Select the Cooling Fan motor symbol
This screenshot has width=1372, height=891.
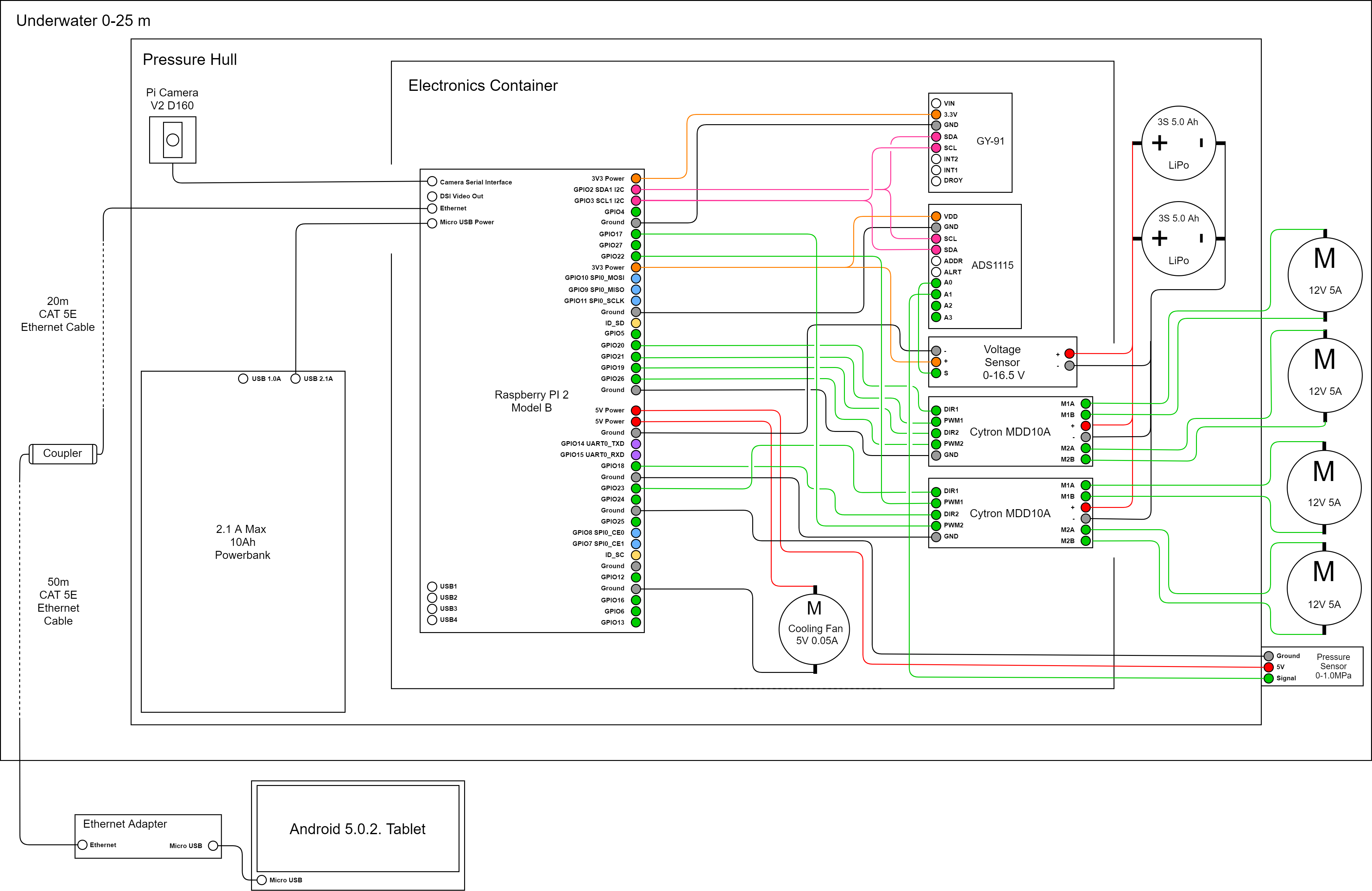(x=814, y=630)
